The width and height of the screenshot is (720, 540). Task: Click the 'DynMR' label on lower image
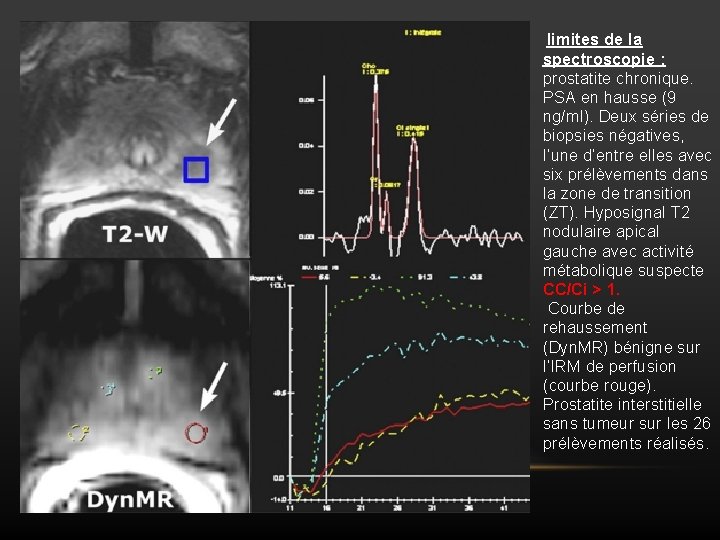[x=130, y=499]
